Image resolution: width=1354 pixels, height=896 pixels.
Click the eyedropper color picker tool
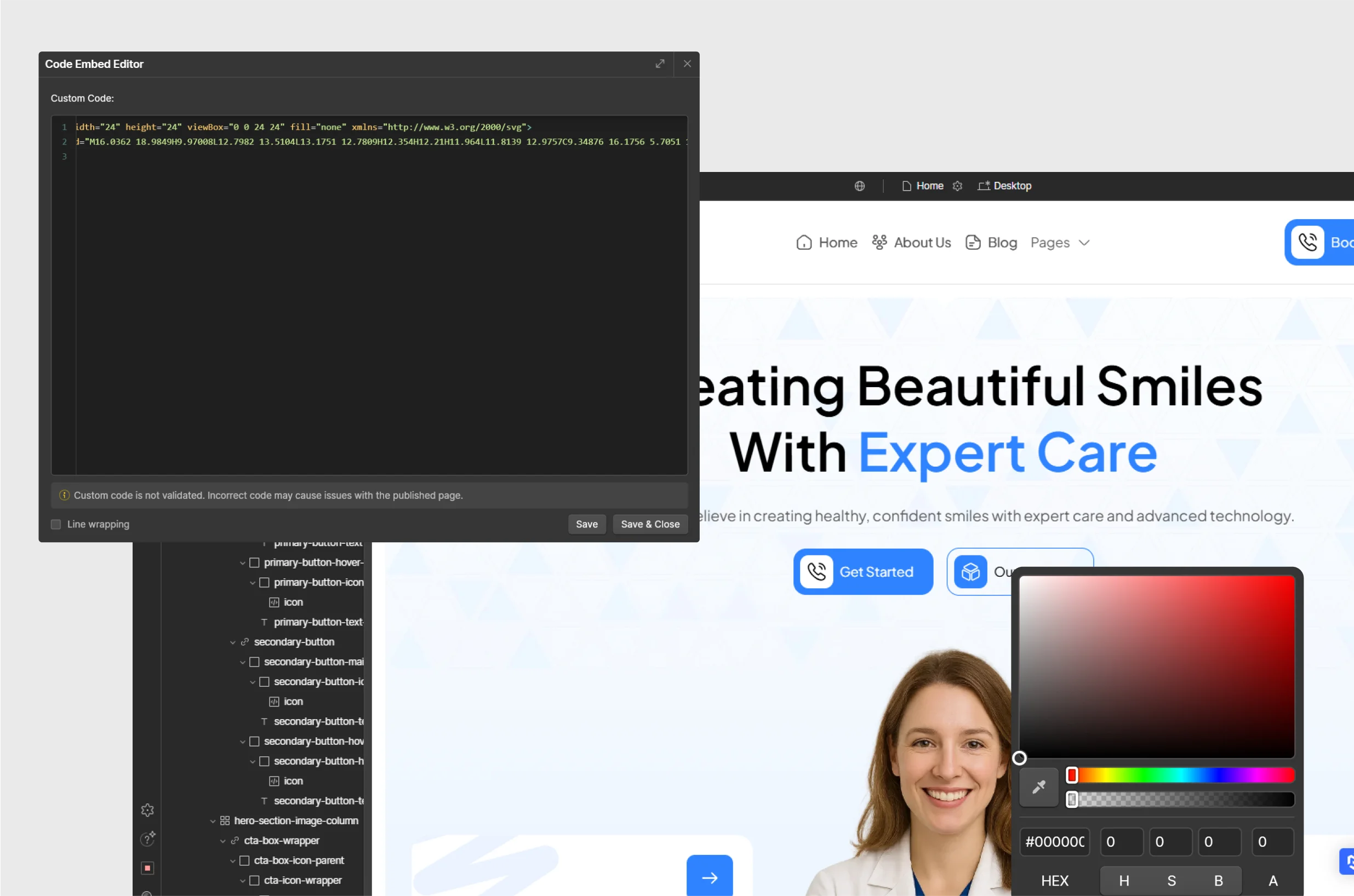coord(1038,787)
